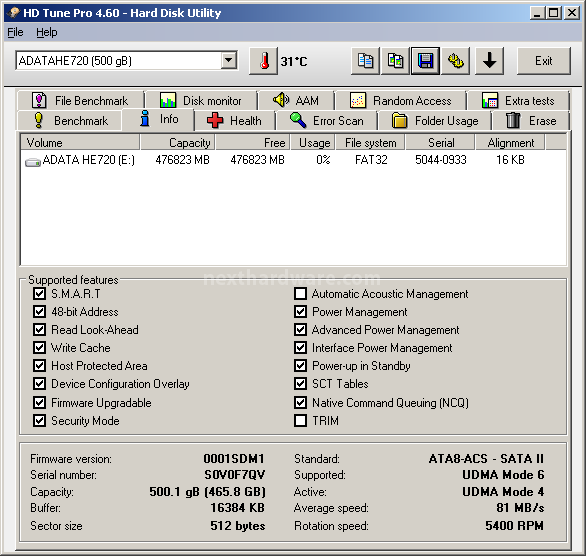Select the ADATA HE720 (E:) volume row

293,160
